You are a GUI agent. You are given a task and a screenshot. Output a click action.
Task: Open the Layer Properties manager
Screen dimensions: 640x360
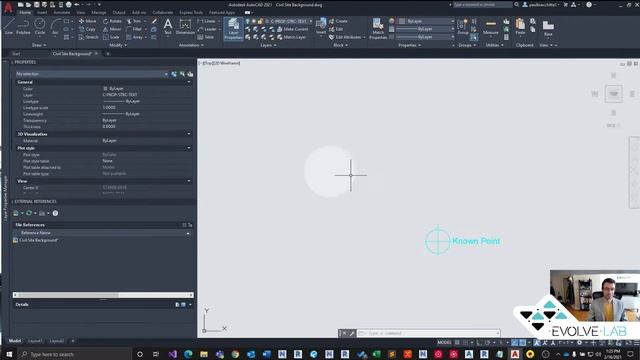coord(233,29)
